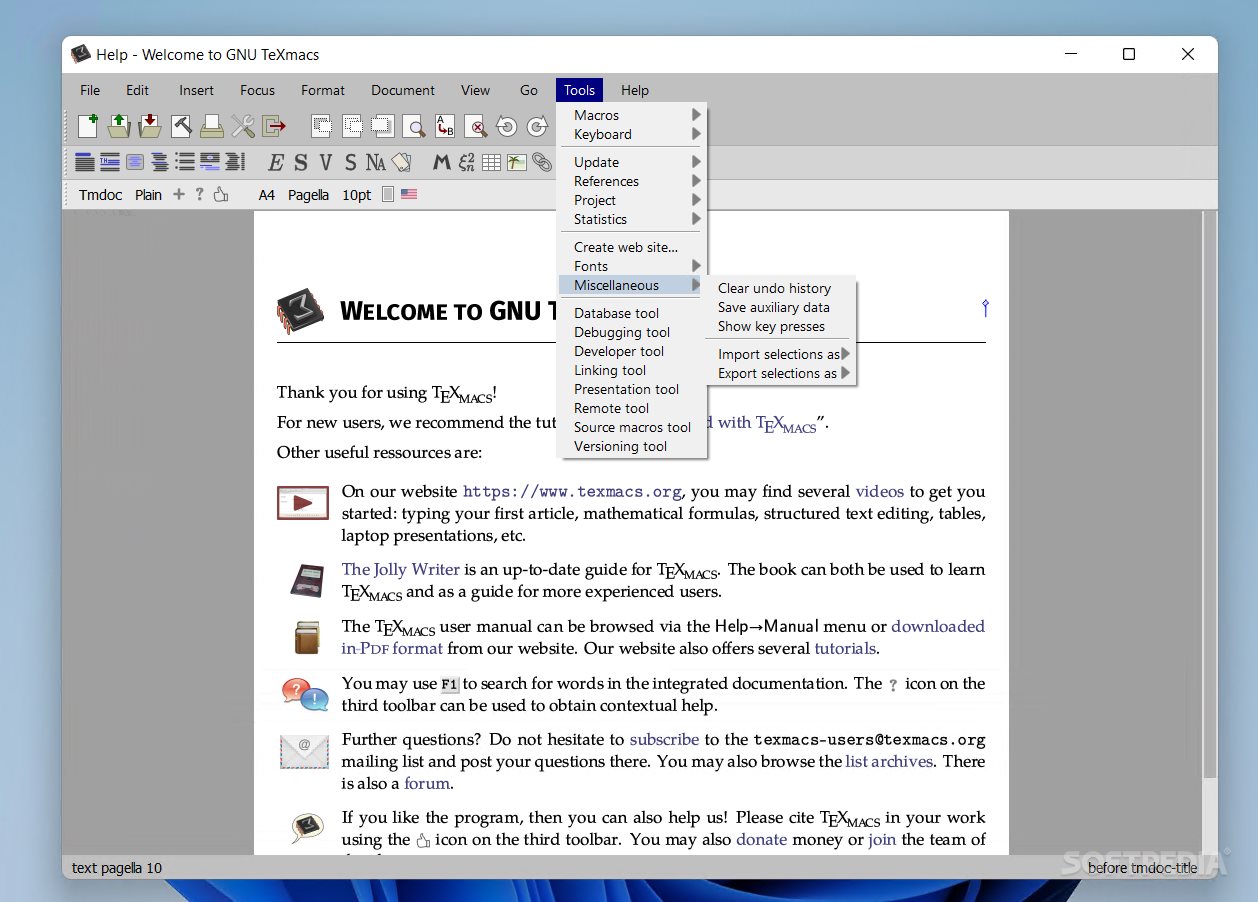The height and width of the screenshot is (902, 1258).
Task: Expand the Statistics submenu
Action: coord(632,219)
